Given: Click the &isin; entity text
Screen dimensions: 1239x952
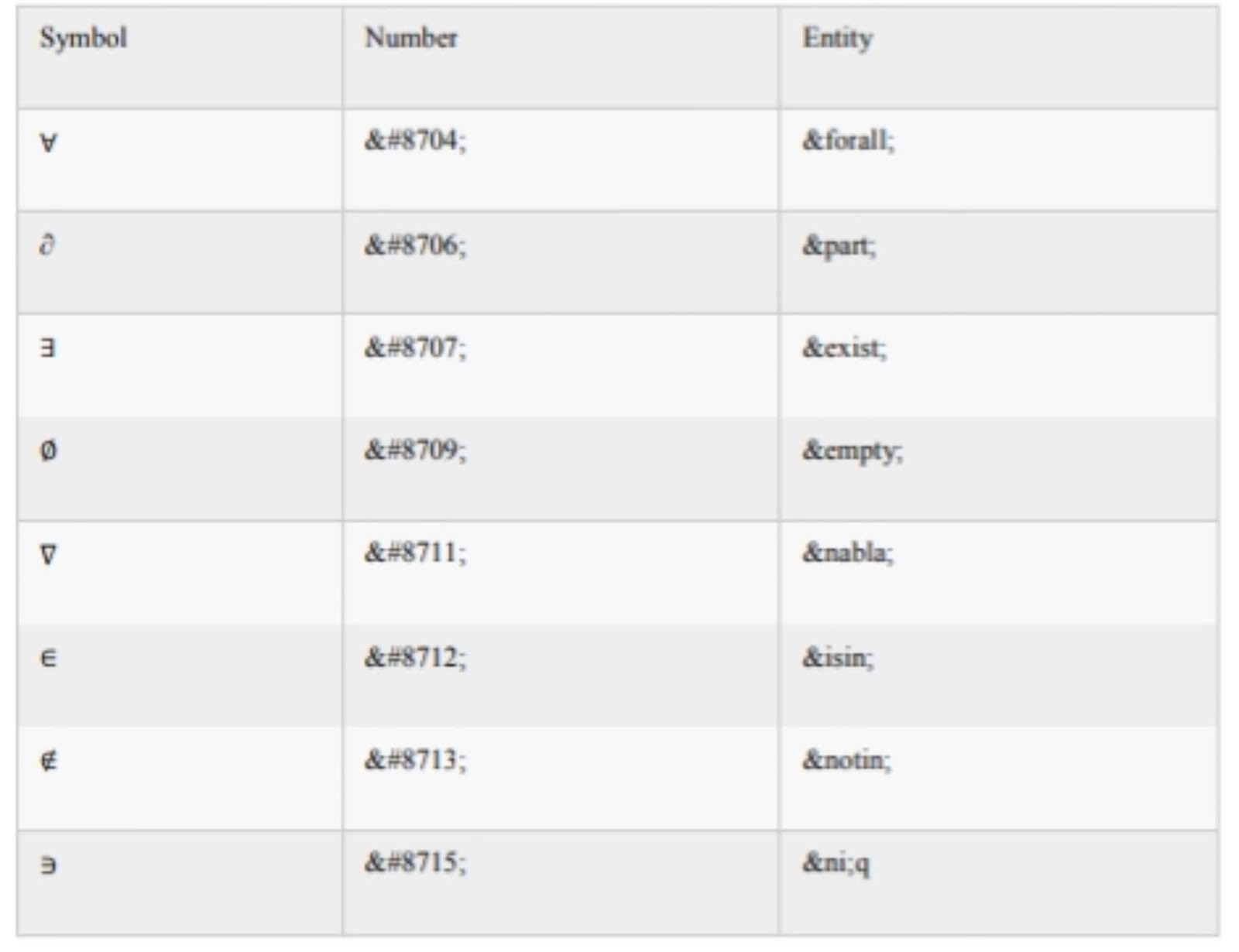Looking at the screenshot, I should (x=838, y=657).
